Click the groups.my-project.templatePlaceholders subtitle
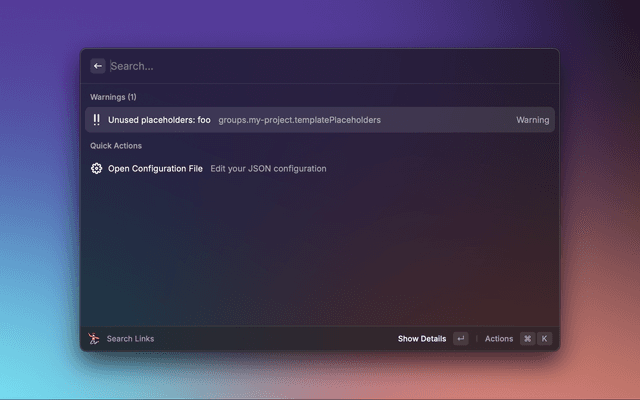This screenshot has height=400, width=640. (299, 120)
